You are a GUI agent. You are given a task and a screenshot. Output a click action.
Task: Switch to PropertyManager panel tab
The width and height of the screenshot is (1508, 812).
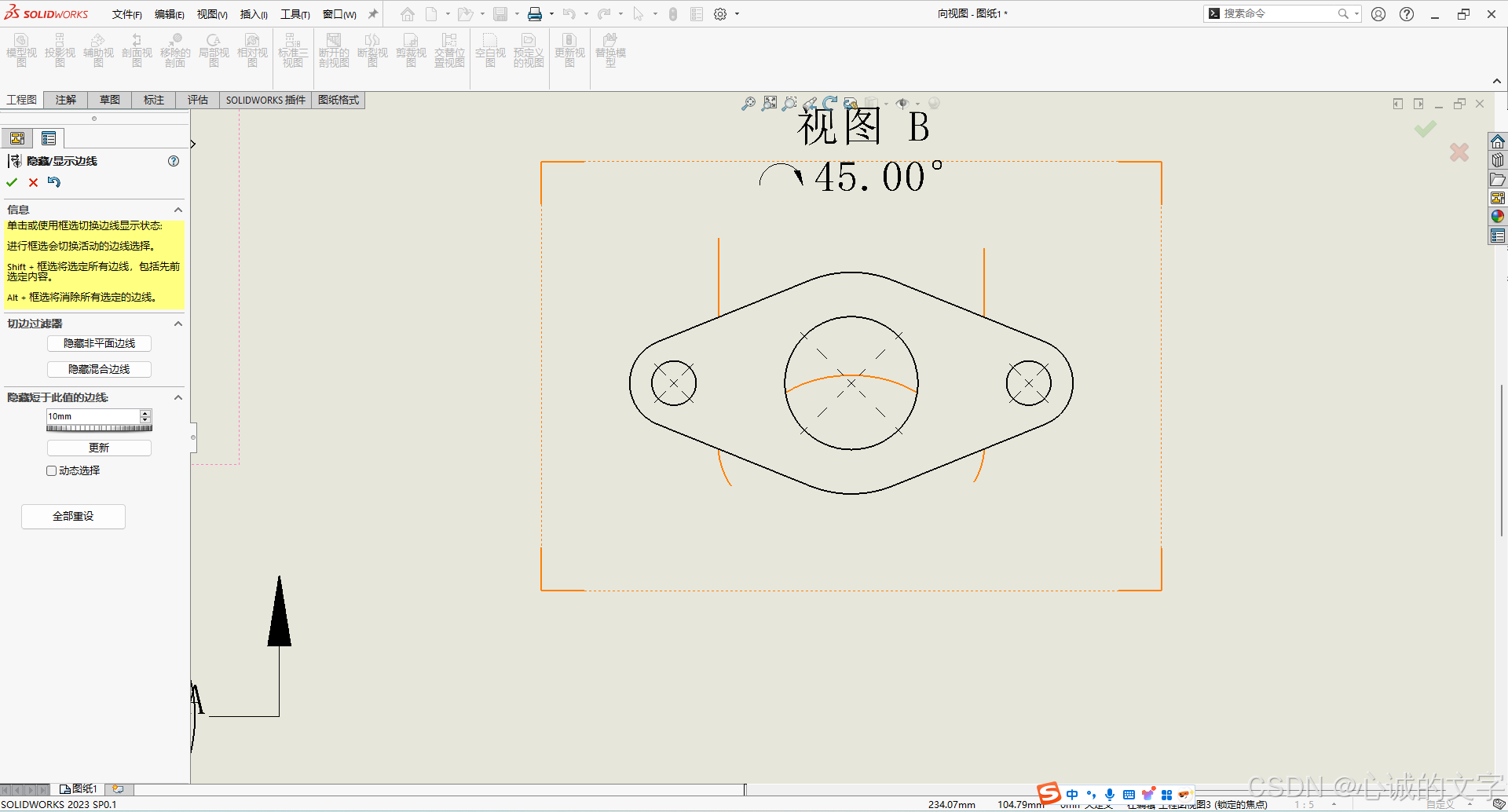[x=49, y=139]
